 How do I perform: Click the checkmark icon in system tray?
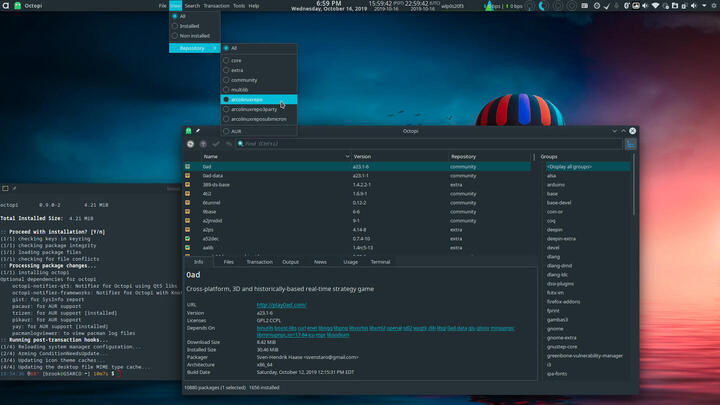pyautogui.click(x=607, y=6)
